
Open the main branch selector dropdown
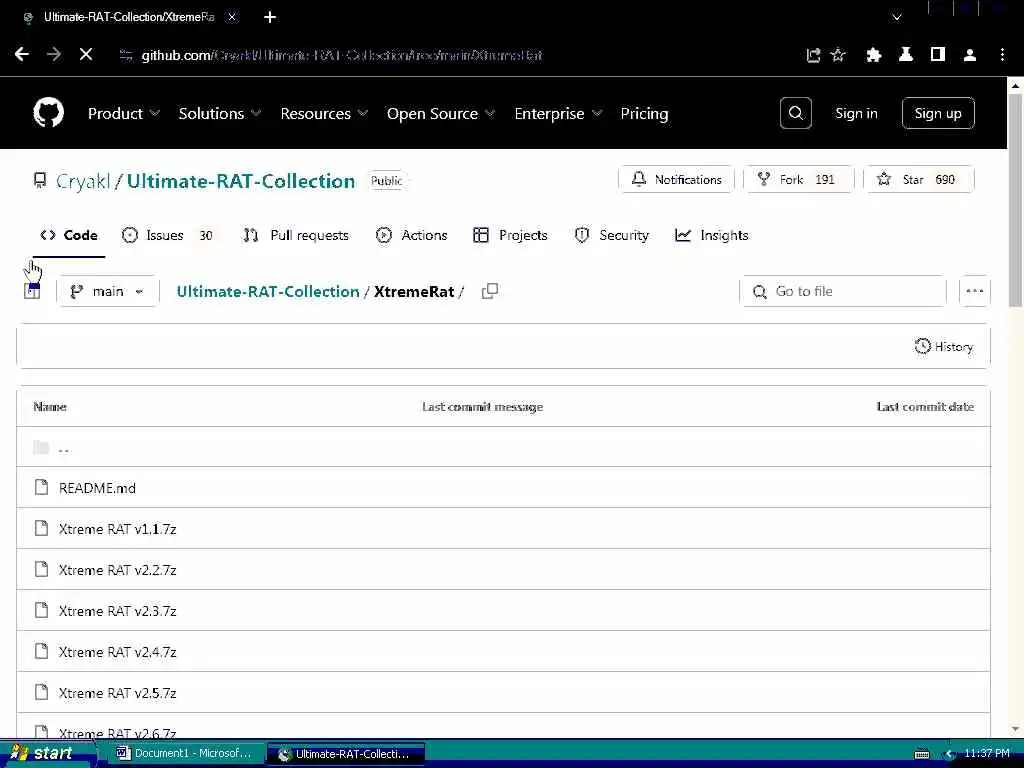(108, 291)
